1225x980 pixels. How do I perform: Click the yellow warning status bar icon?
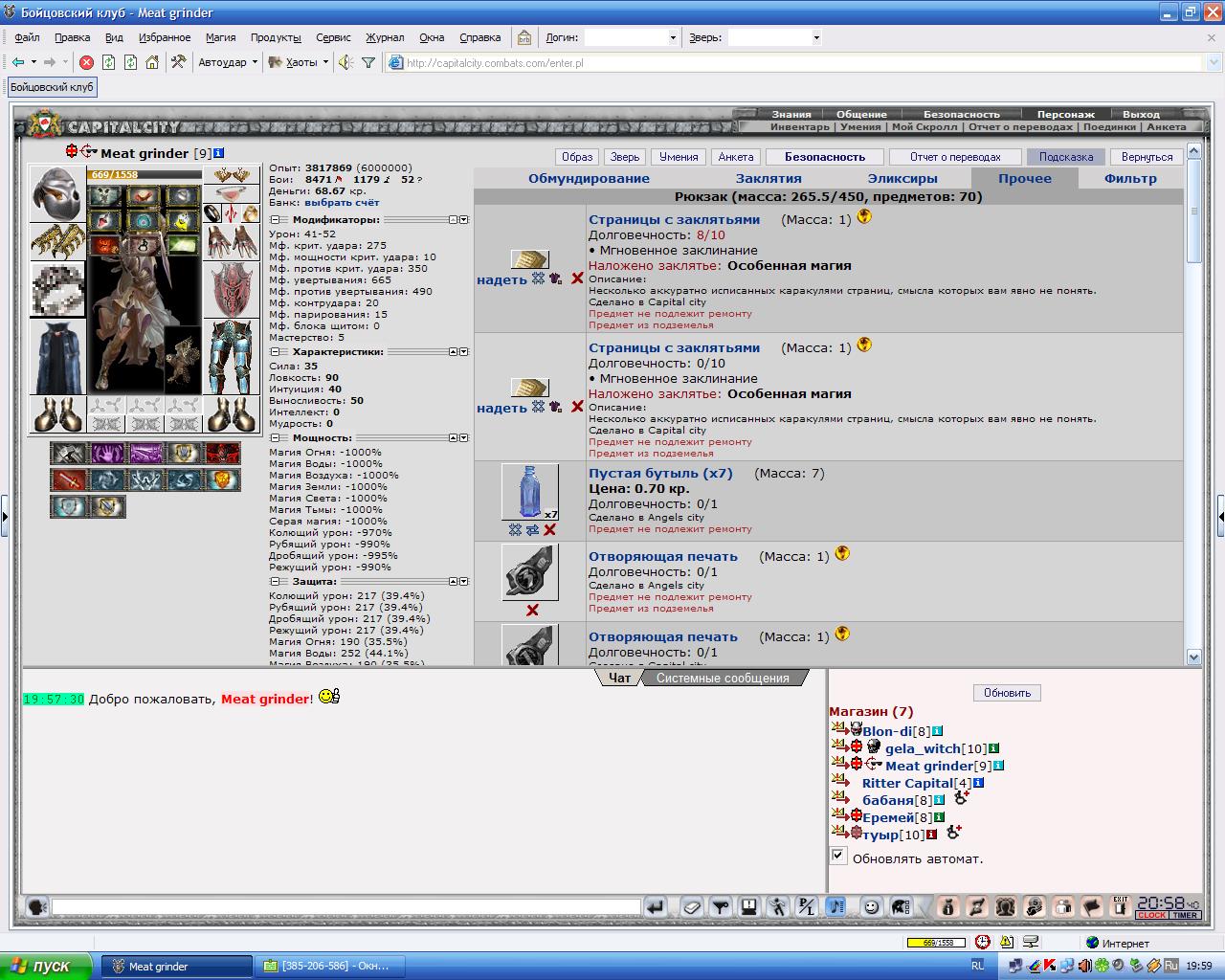click(1008, 942)
